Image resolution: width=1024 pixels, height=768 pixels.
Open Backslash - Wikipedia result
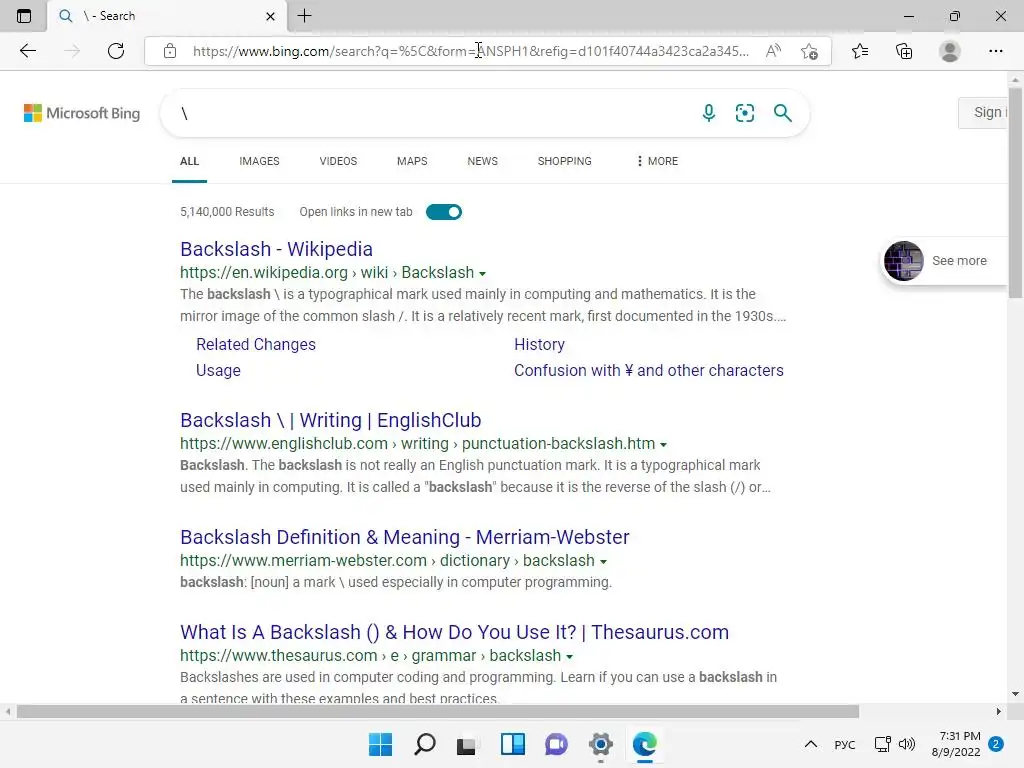coord(276,249)
